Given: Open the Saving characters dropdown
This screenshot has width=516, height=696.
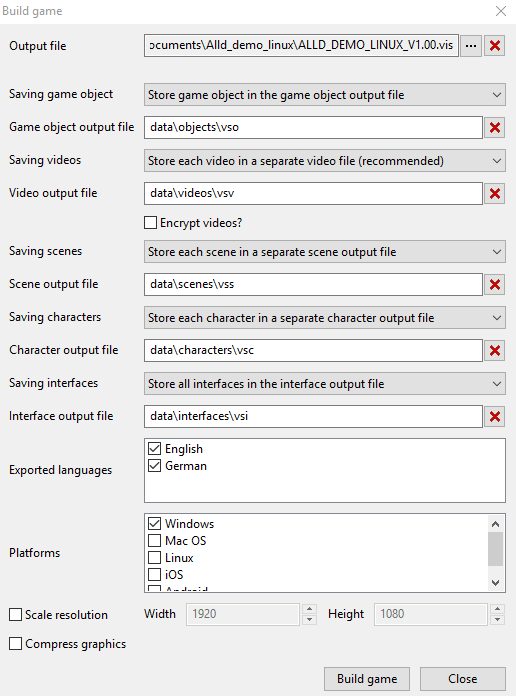Looking at the screenshot, I should coord(325,318).
